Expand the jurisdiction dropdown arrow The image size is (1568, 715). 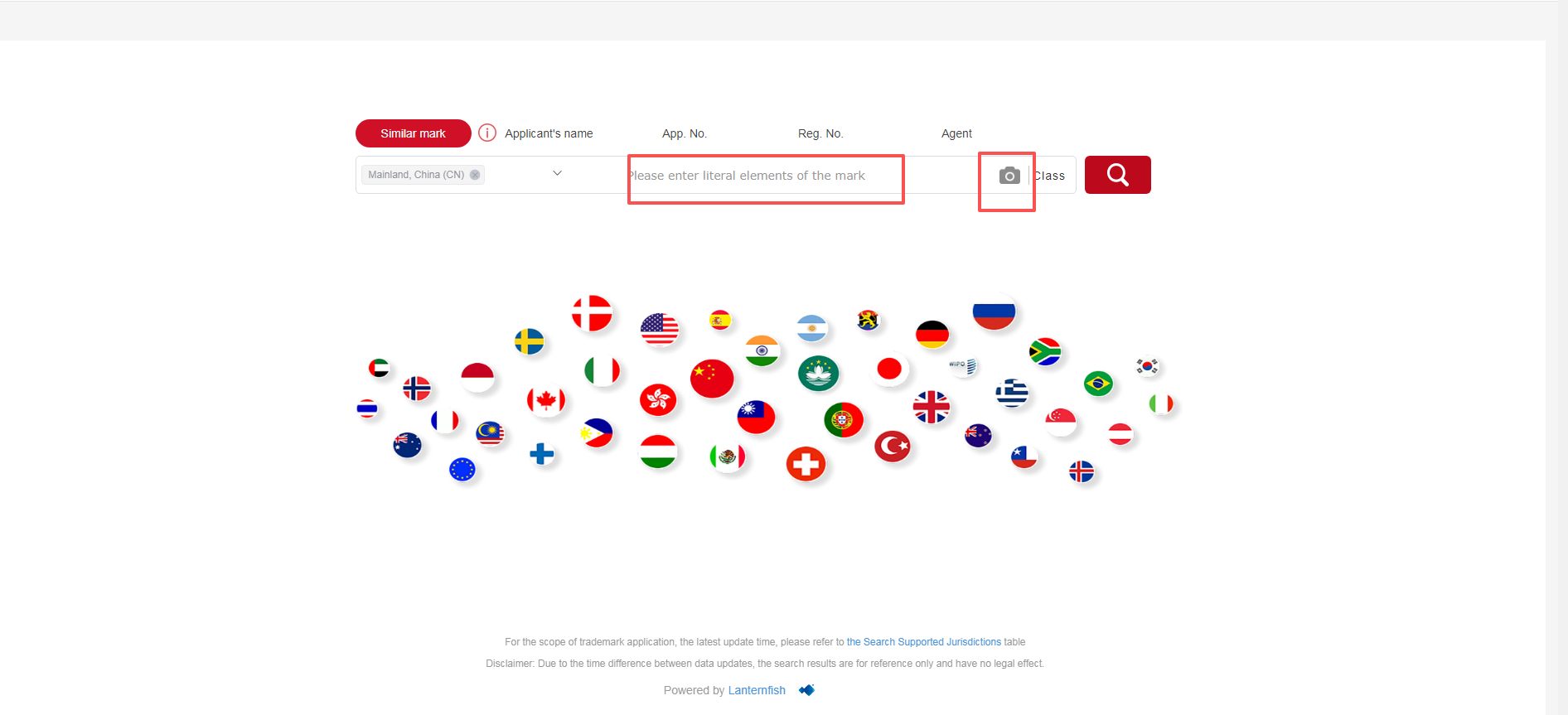tap(557, 173)
